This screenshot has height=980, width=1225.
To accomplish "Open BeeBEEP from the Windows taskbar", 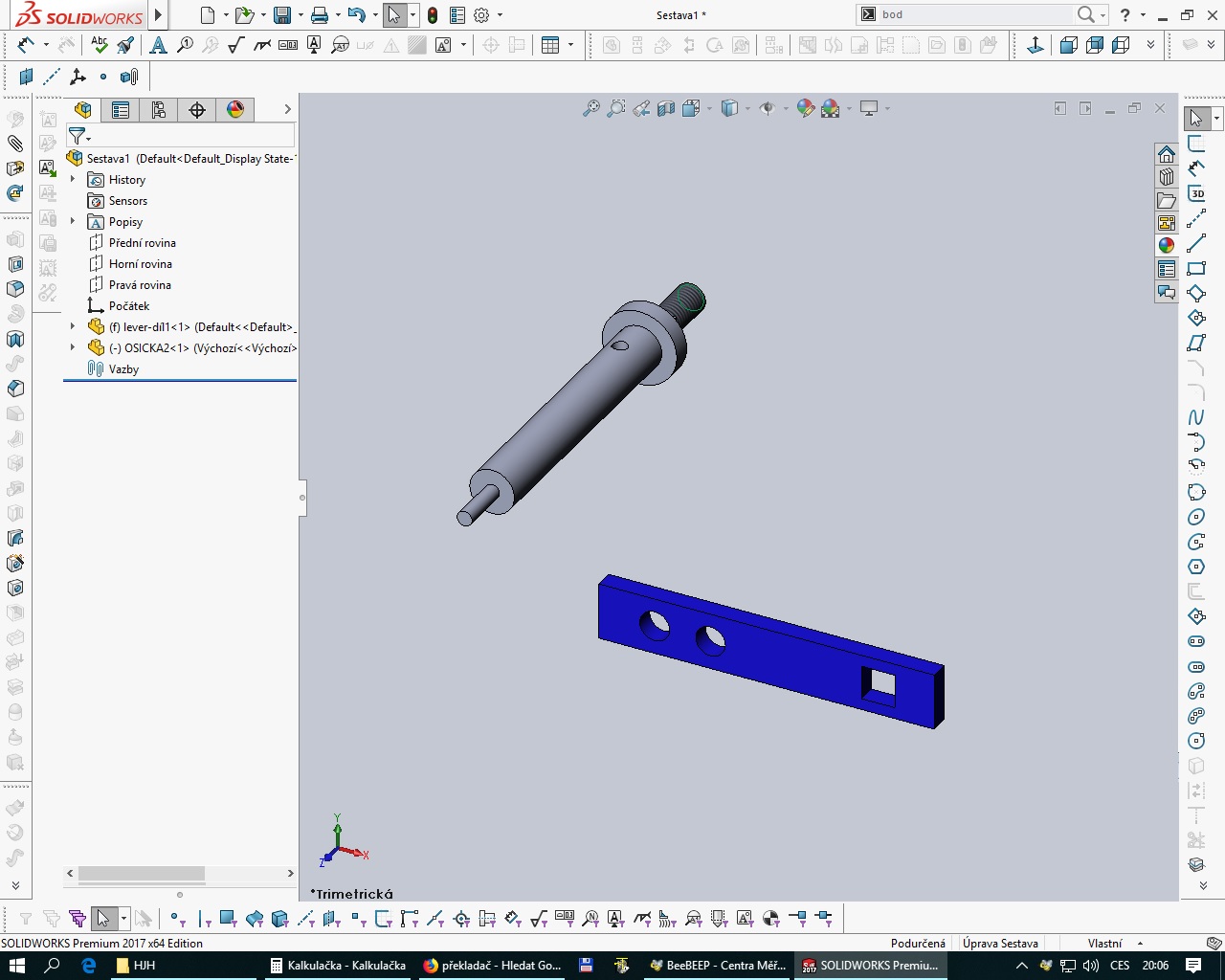I will point(718,966).
